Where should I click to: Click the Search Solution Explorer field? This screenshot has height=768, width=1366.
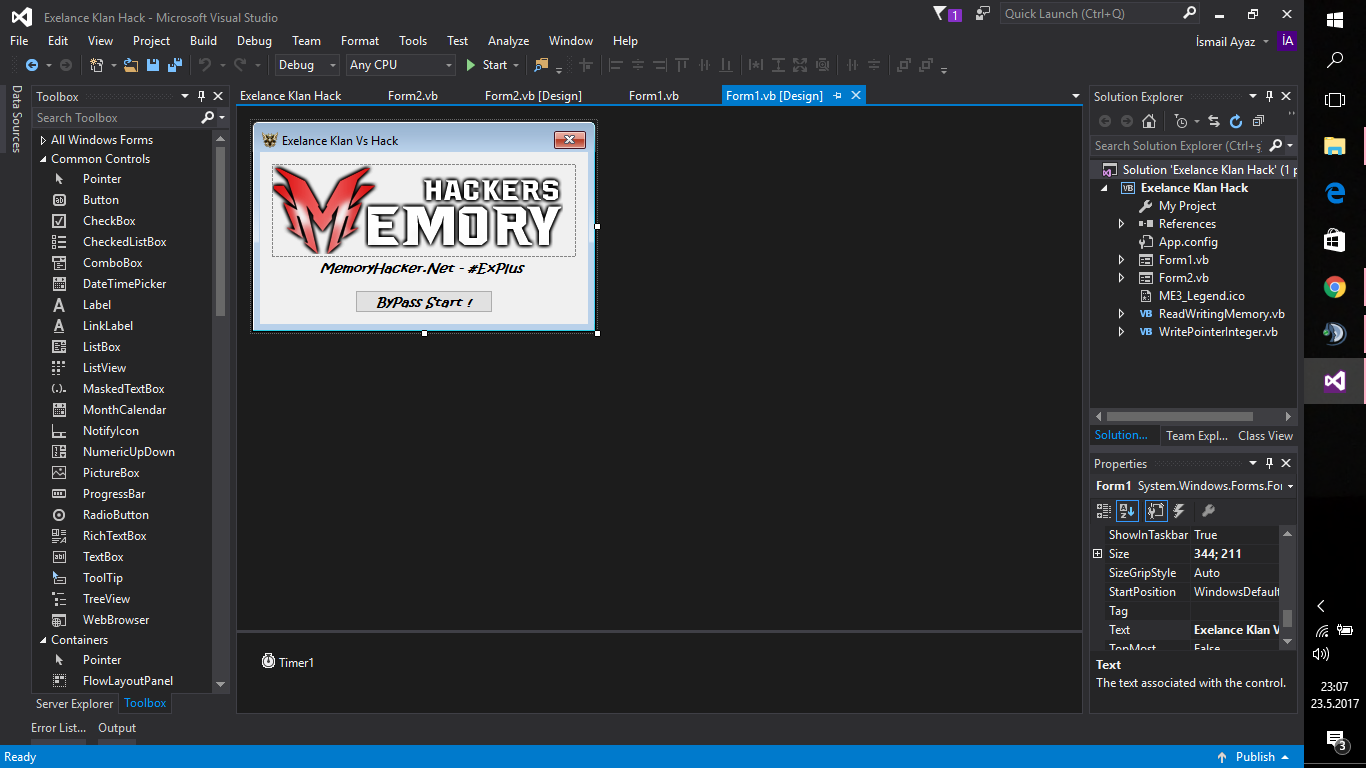1180,146
